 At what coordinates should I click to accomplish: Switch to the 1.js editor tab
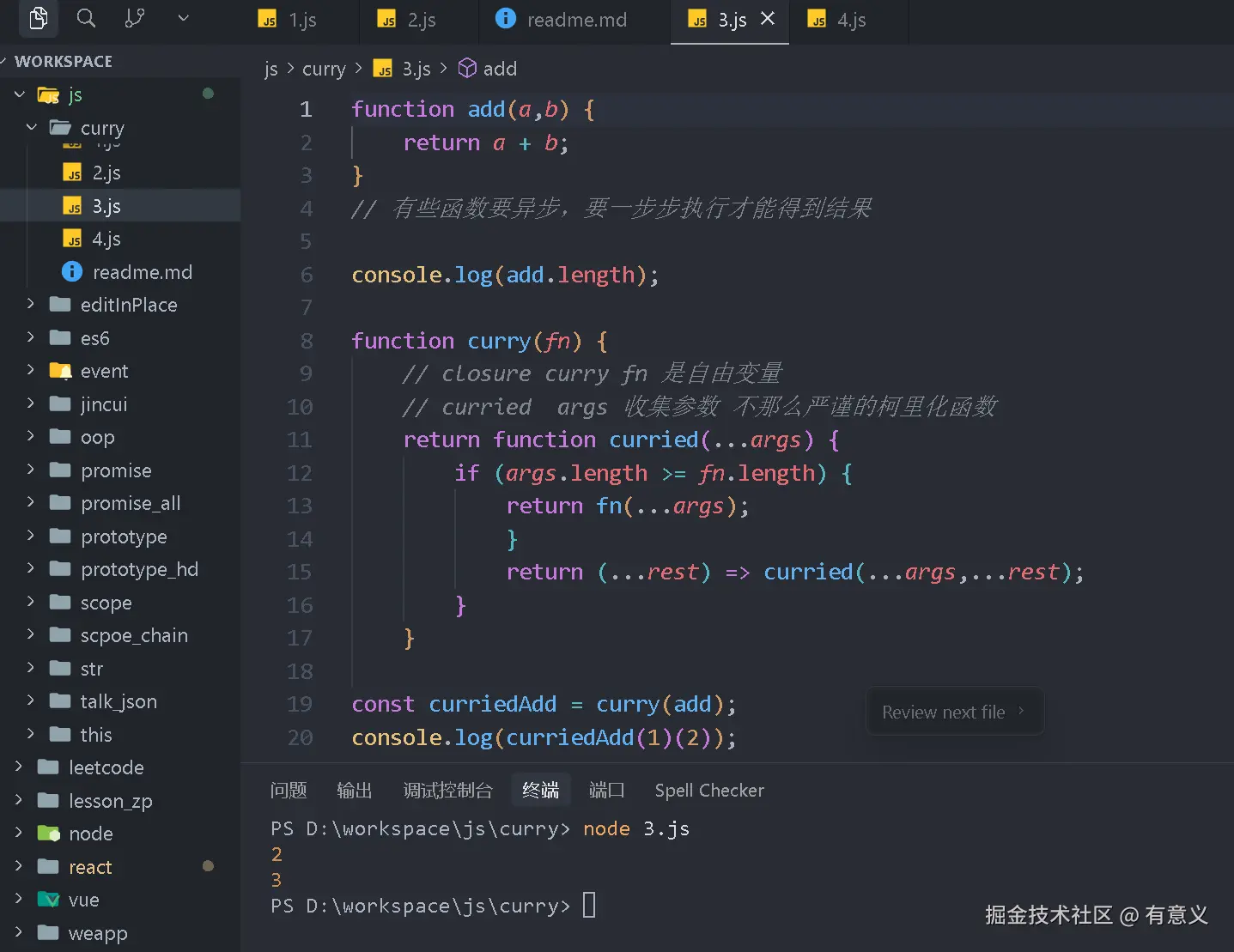[x=300, y=20]
